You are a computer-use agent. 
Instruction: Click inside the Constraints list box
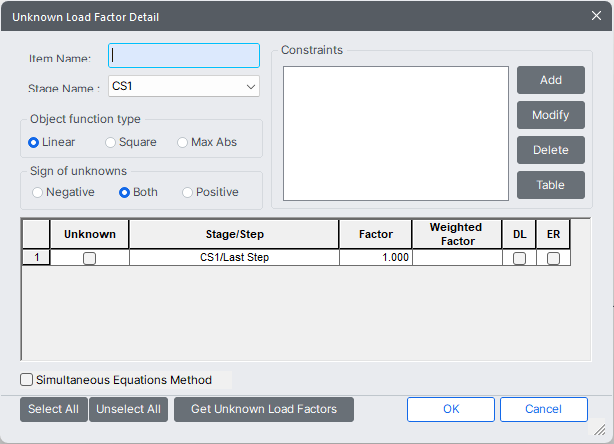click(396, 134)
